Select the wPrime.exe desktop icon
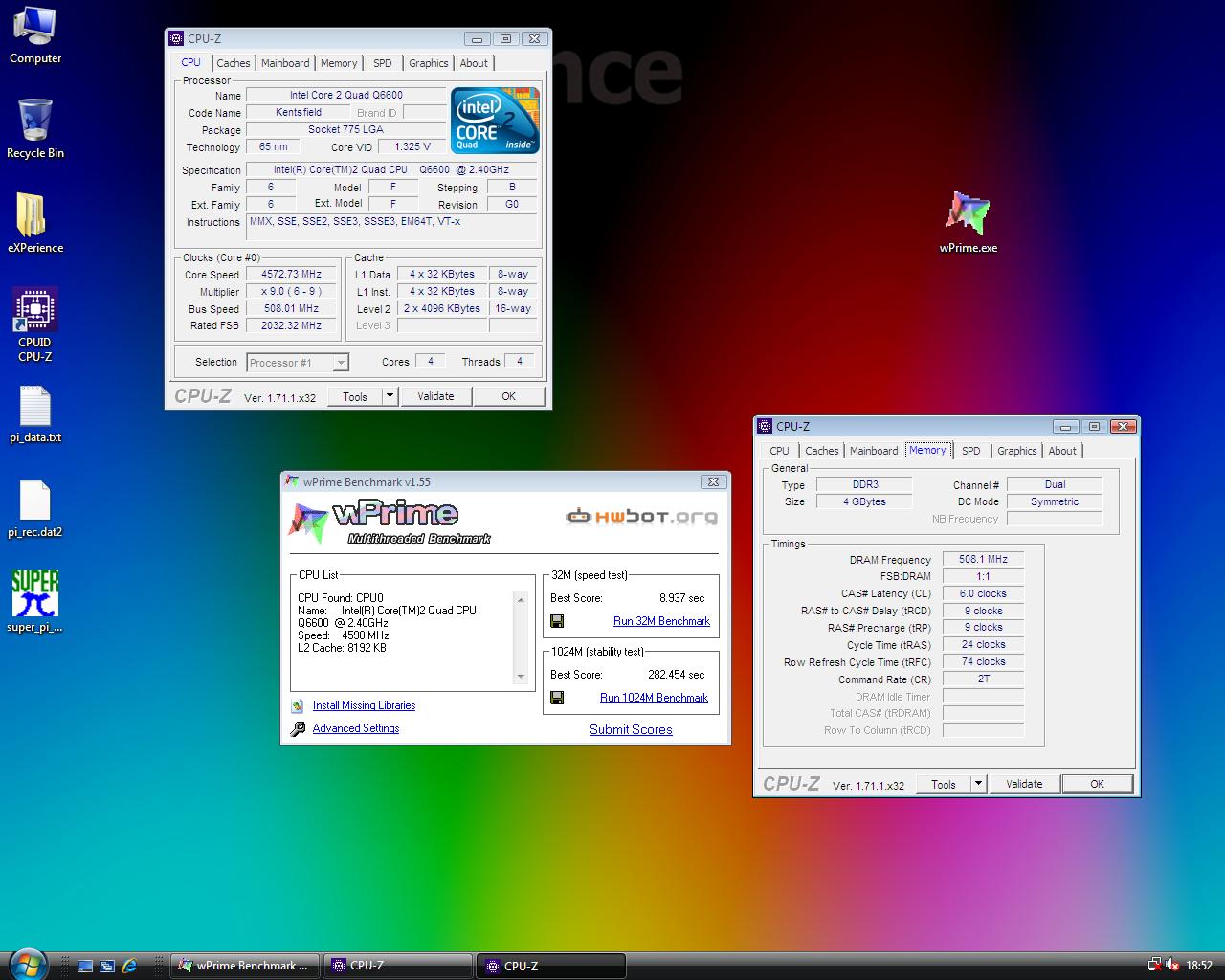Image resolution: width=1225 pixels, height=980 pixels. point(968,222)
